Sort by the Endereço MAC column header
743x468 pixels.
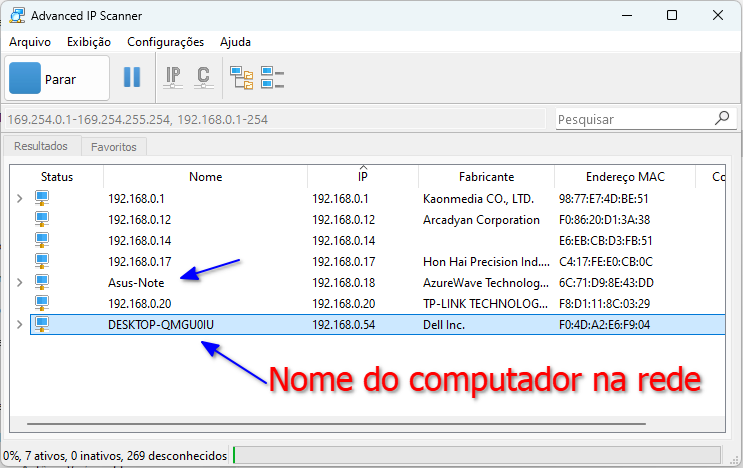(x=625, y=177)
